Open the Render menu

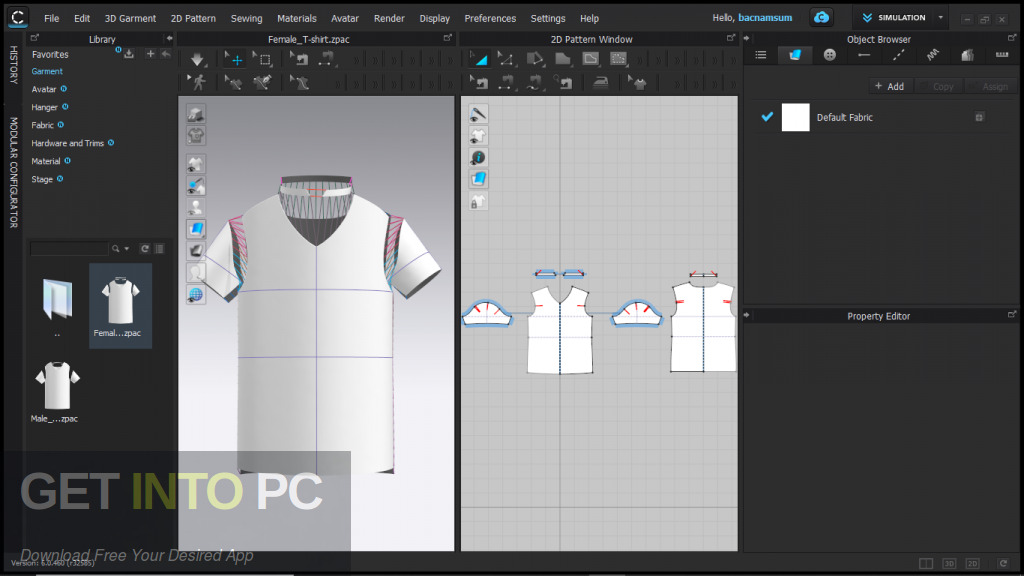pos(389,18)
